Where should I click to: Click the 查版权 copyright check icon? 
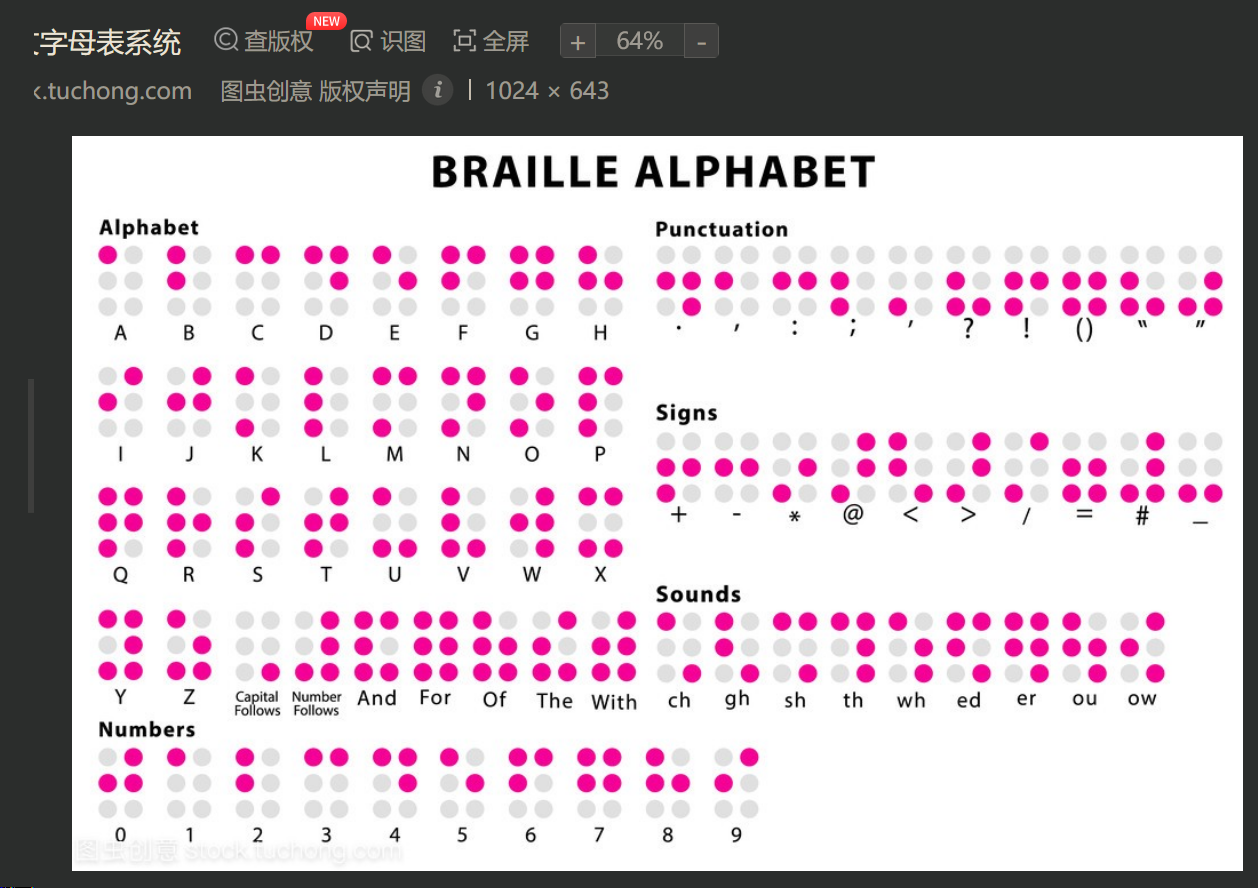click(227, 41)
